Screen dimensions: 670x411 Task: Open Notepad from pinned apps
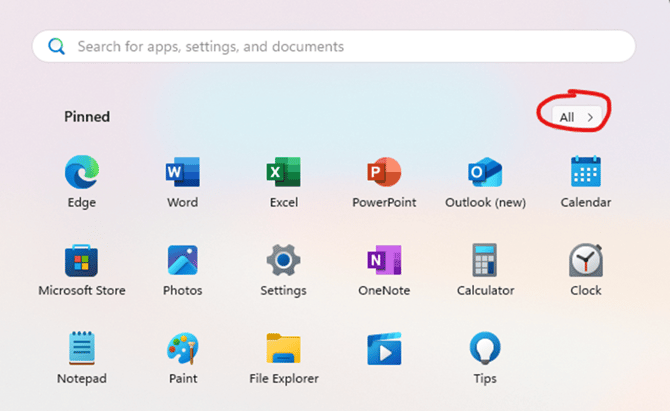point(82,349)
